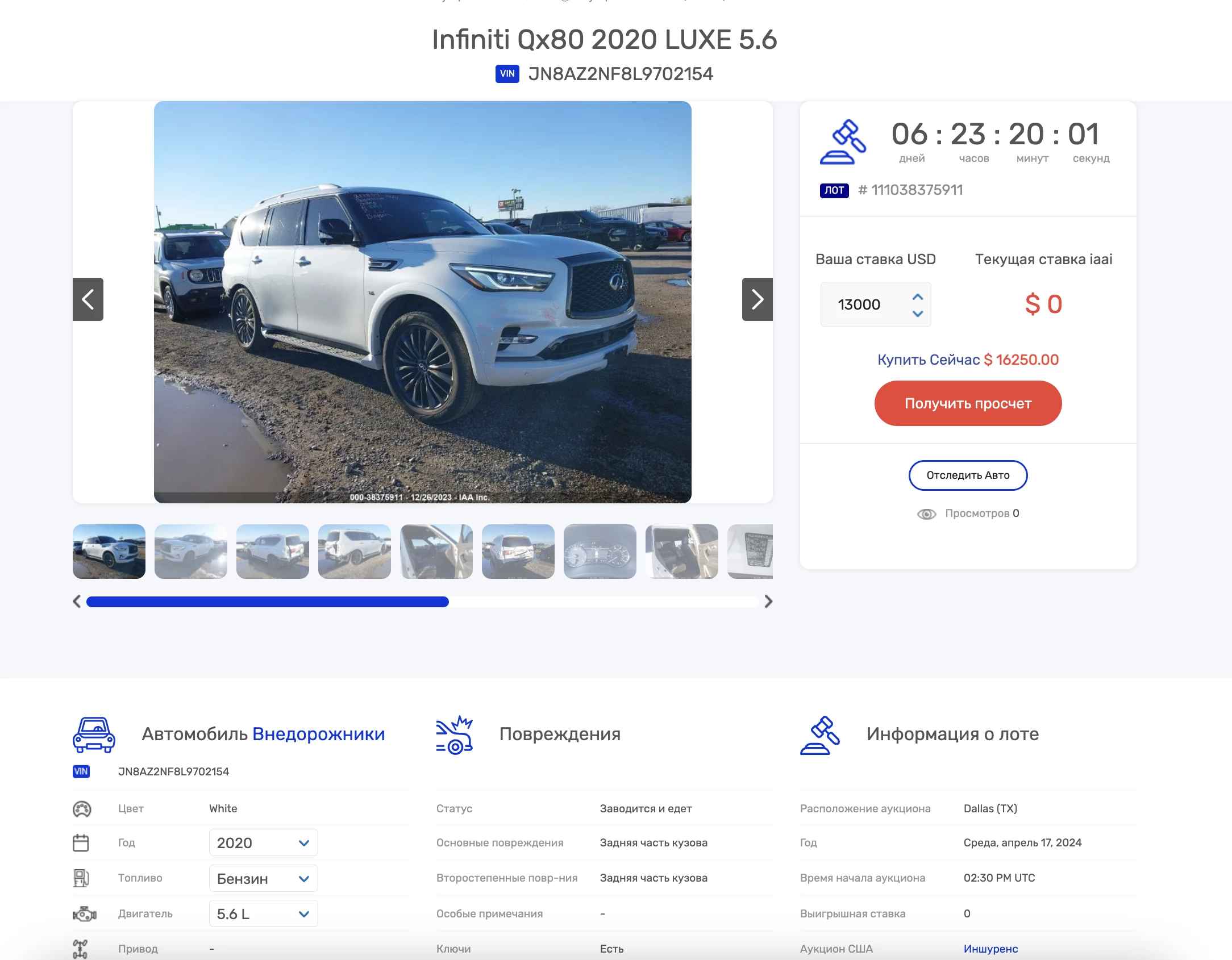The image size is (1232, 960).
Task: Click the small VIN badge in the specs list
Action: click(81, 771)
